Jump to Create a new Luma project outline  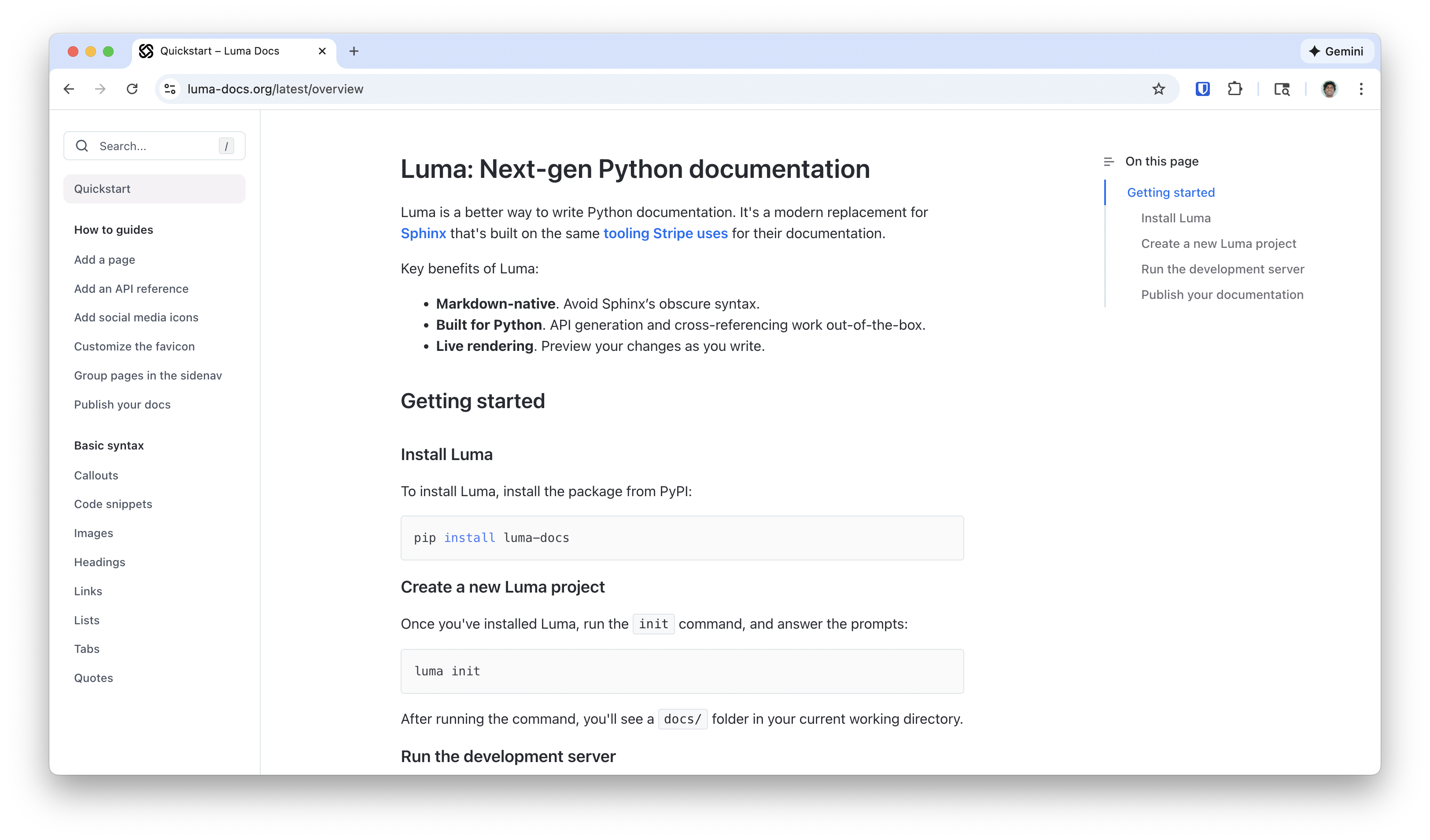coord(1218,244)
